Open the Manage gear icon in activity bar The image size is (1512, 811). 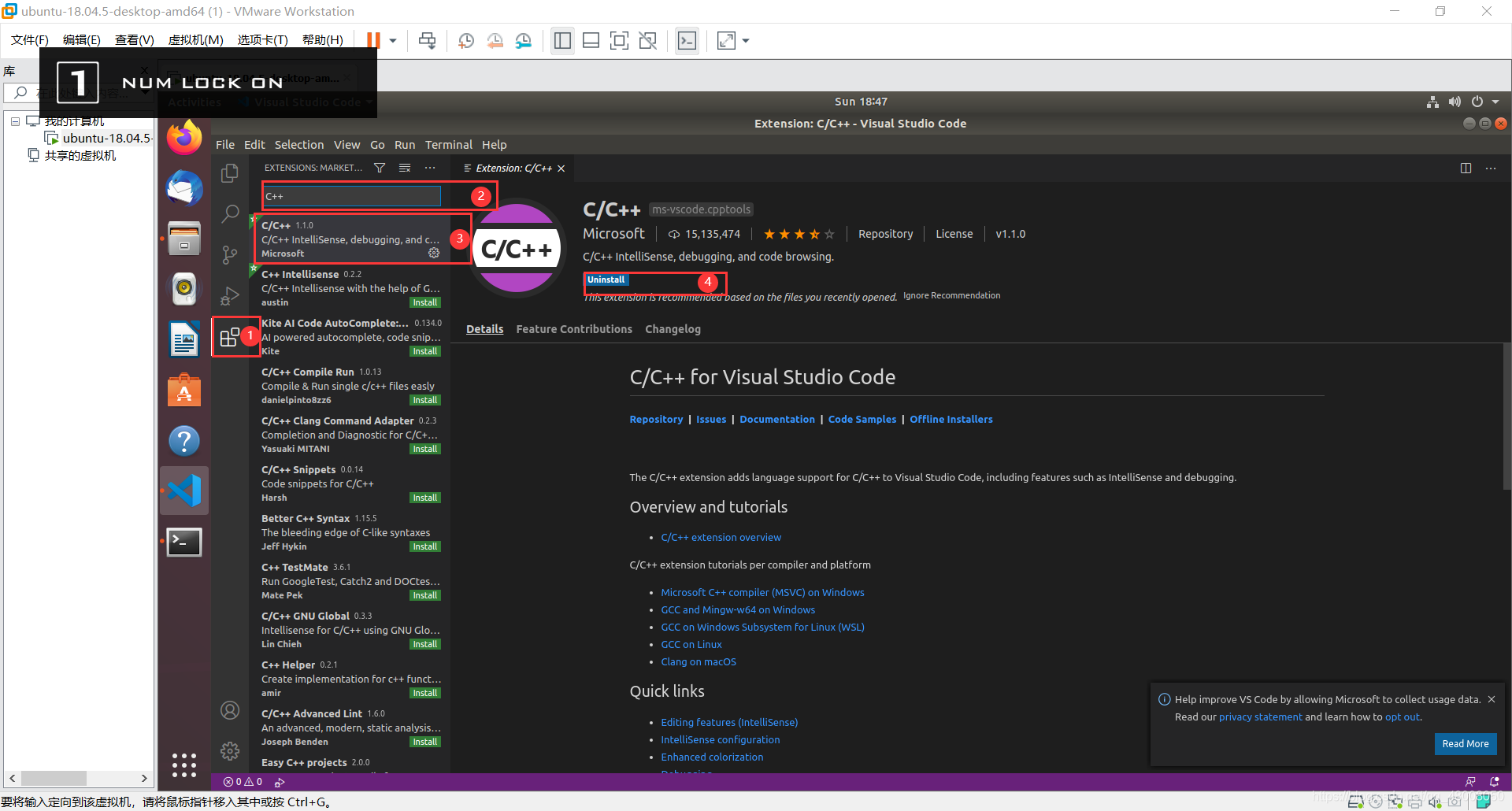coord(230,751)
